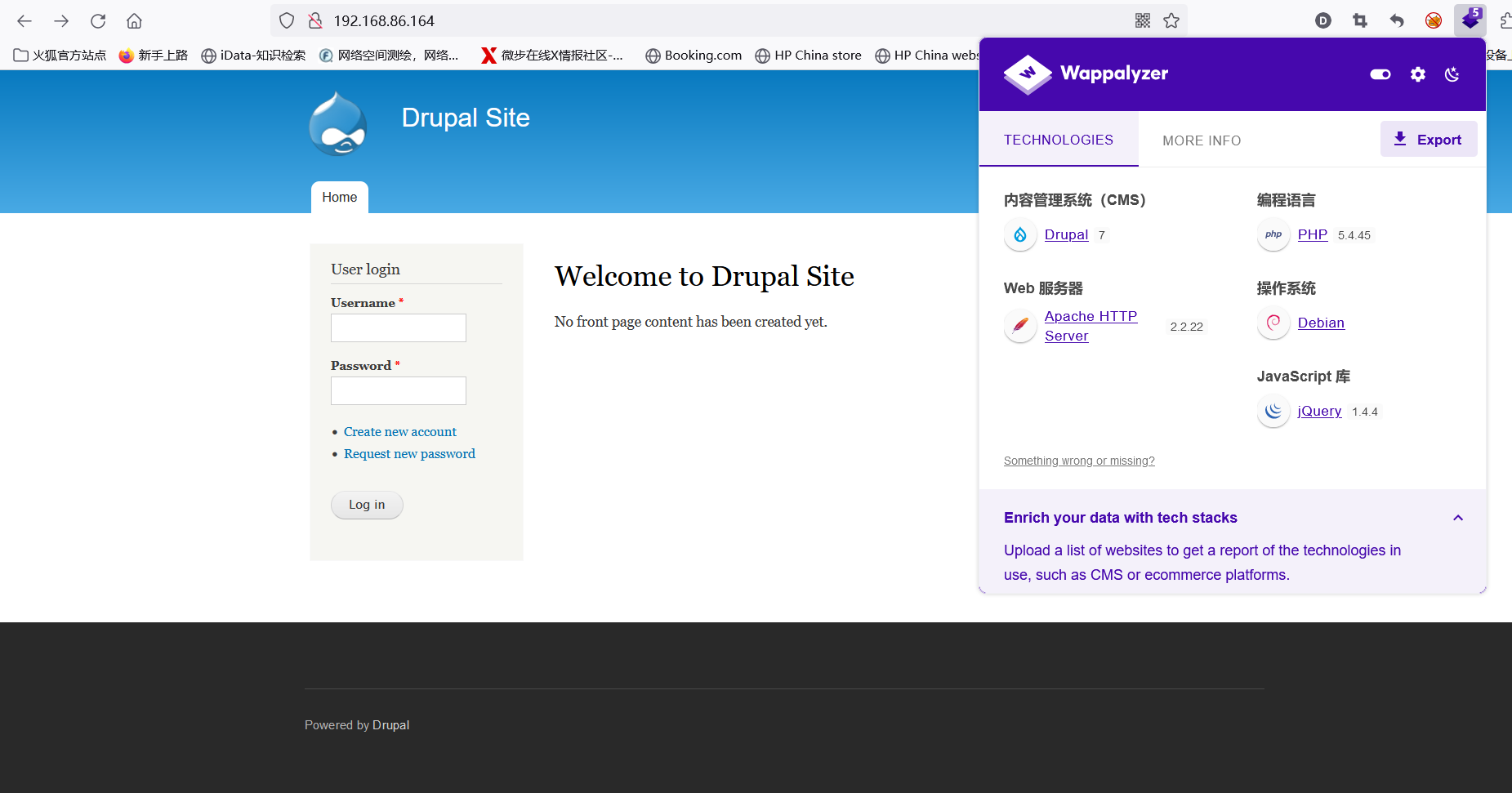Open the crop screenshot extension icon
This screenshot has height=793, width=1512.
coord(1360,20)
